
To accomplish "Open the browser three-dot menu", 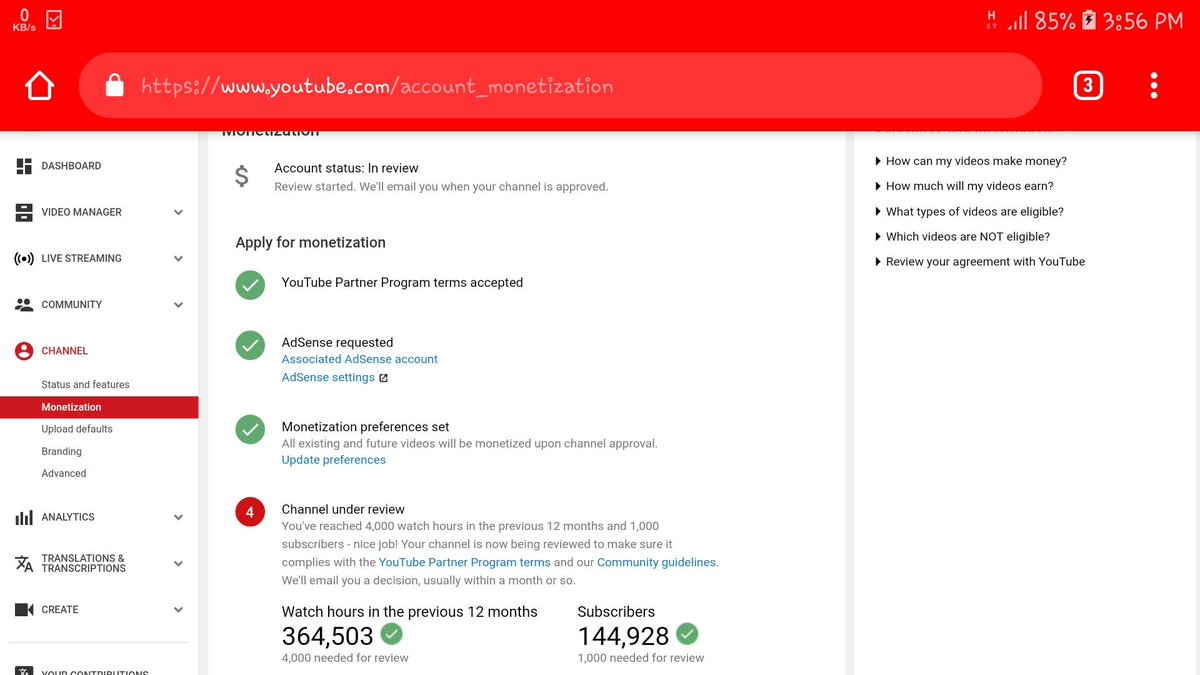I will (1154, 86).
